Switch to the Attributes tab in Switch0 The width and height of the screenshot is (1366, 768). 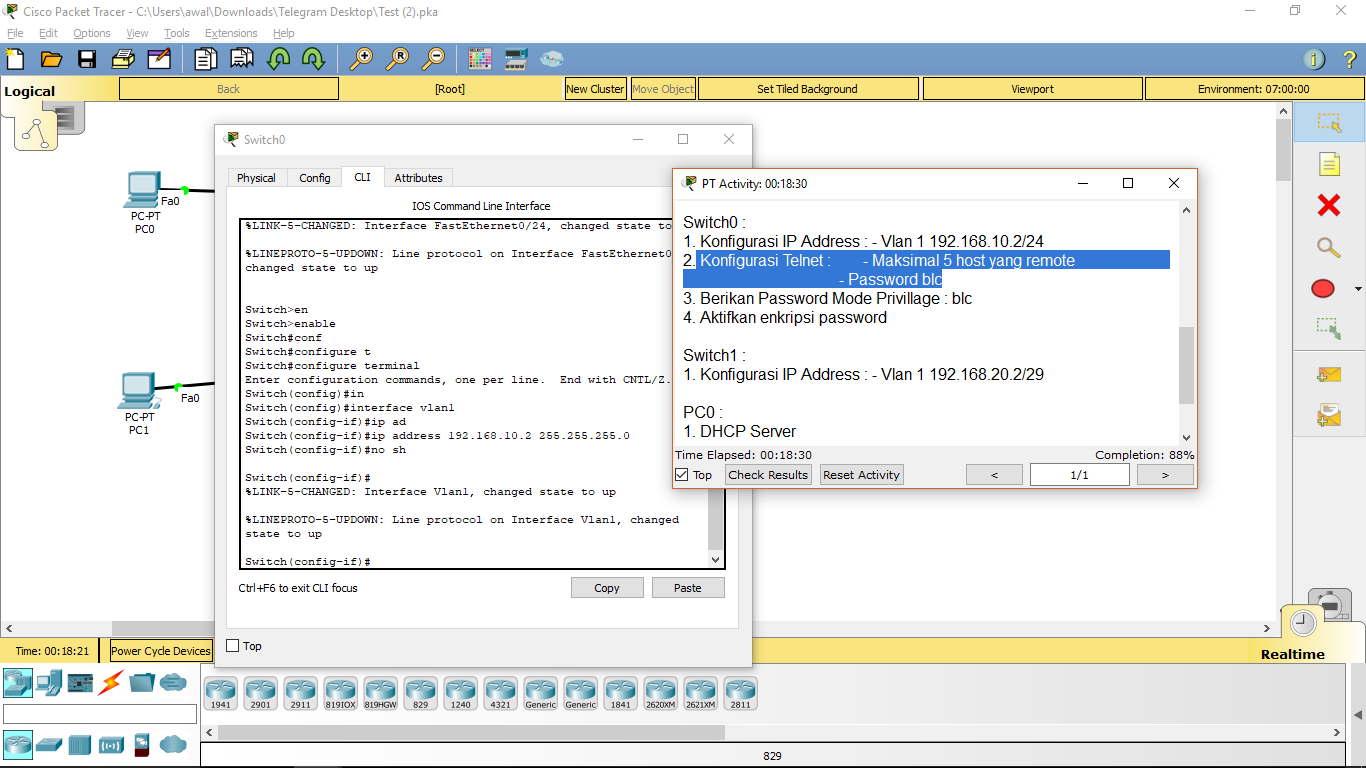pos(418,178)
